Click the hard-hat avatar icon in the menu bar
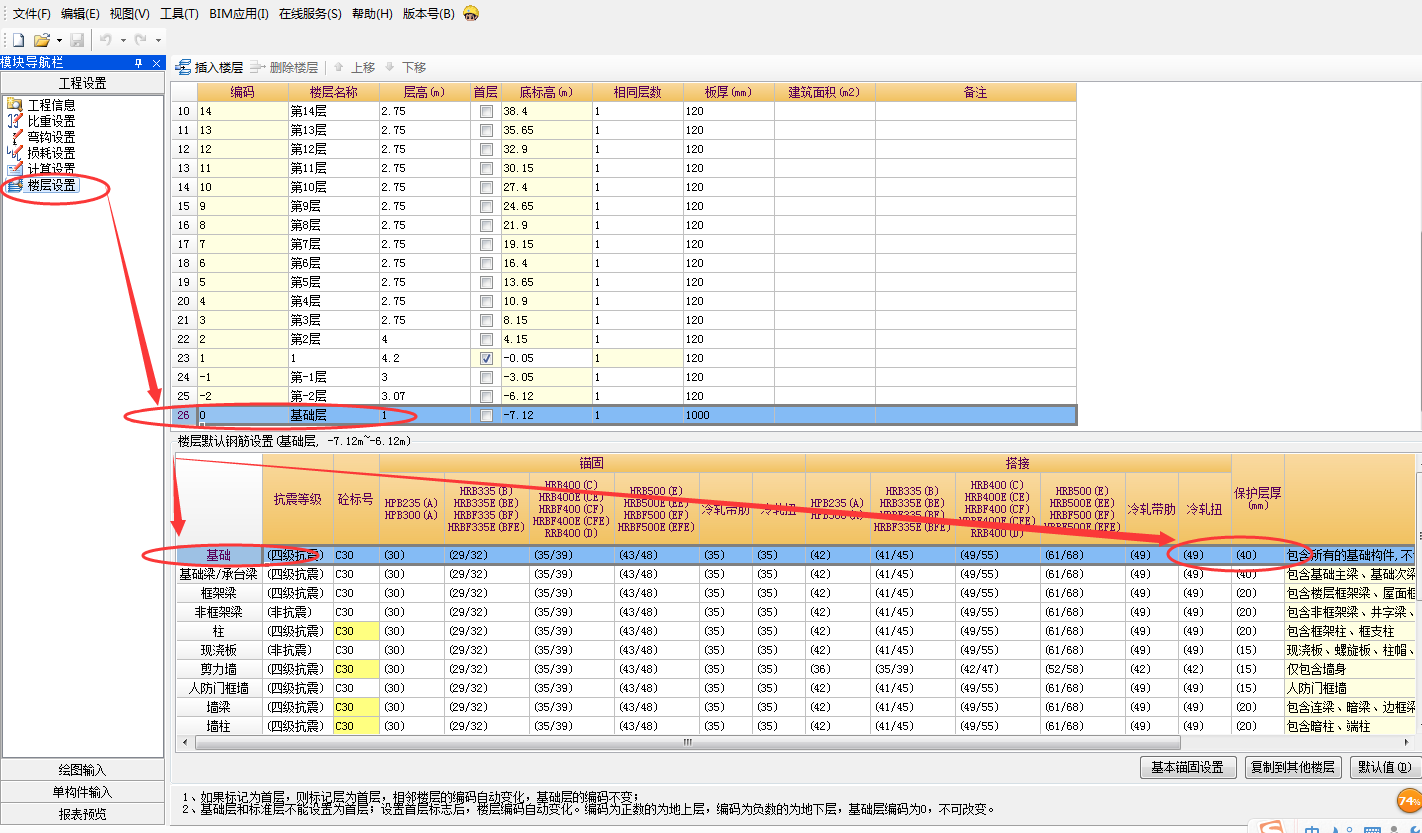The height and width of the screenshot is (833, 1422). pyautogui.click(x=471, y=13)
